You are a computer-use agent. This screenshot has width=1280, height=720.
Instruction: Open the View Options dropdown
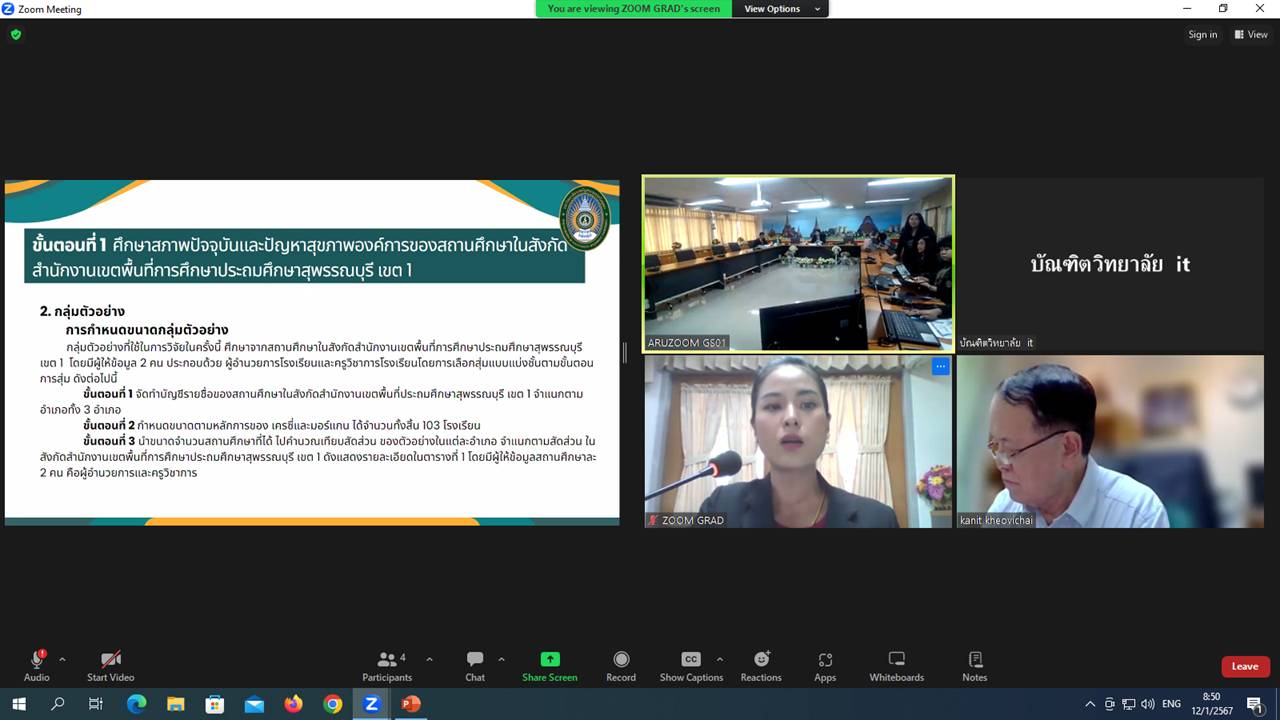[781, 9]
